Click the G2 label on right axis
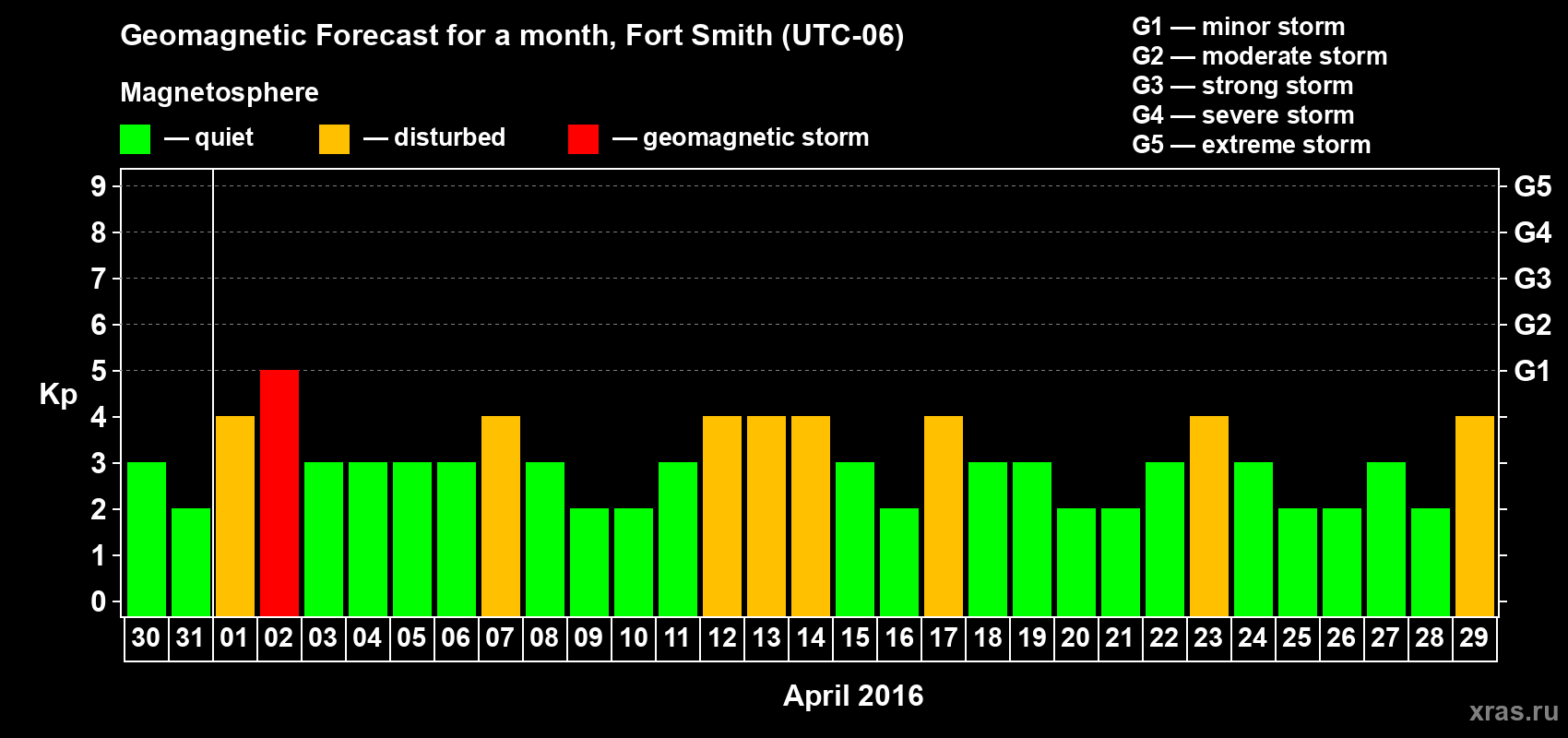1568x738 pixels. tap(1532, 325)
